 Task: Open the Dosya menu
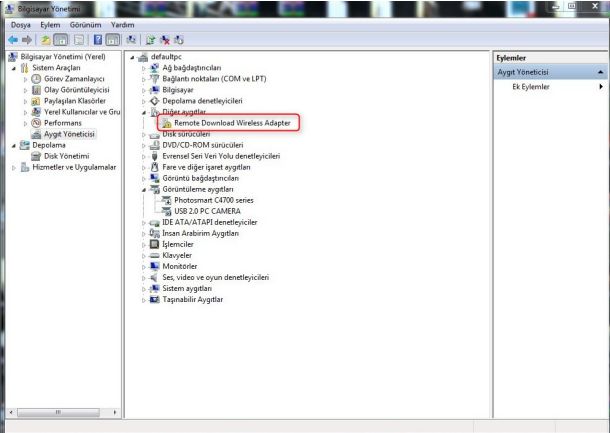pos(20,24)
